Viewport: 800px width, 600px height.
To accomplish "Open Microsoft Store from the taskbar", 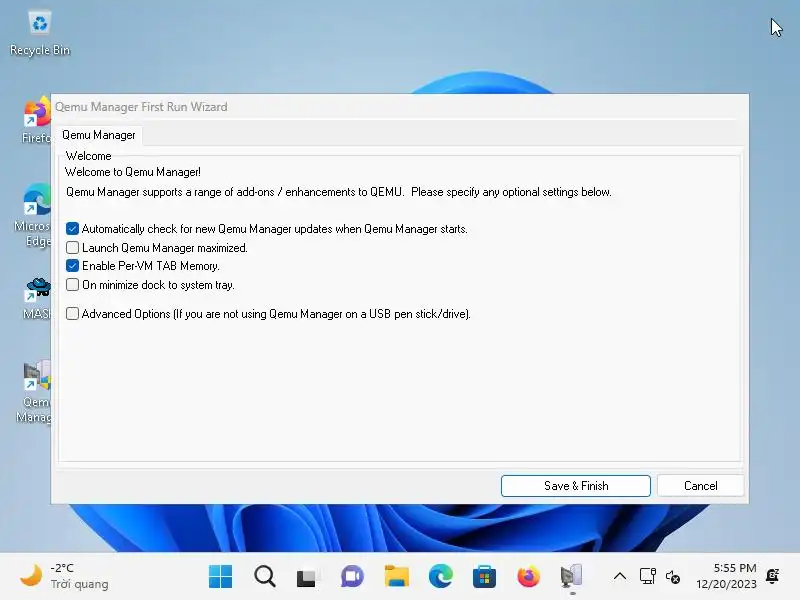I will pyautogui.click(x=484, y=577).
